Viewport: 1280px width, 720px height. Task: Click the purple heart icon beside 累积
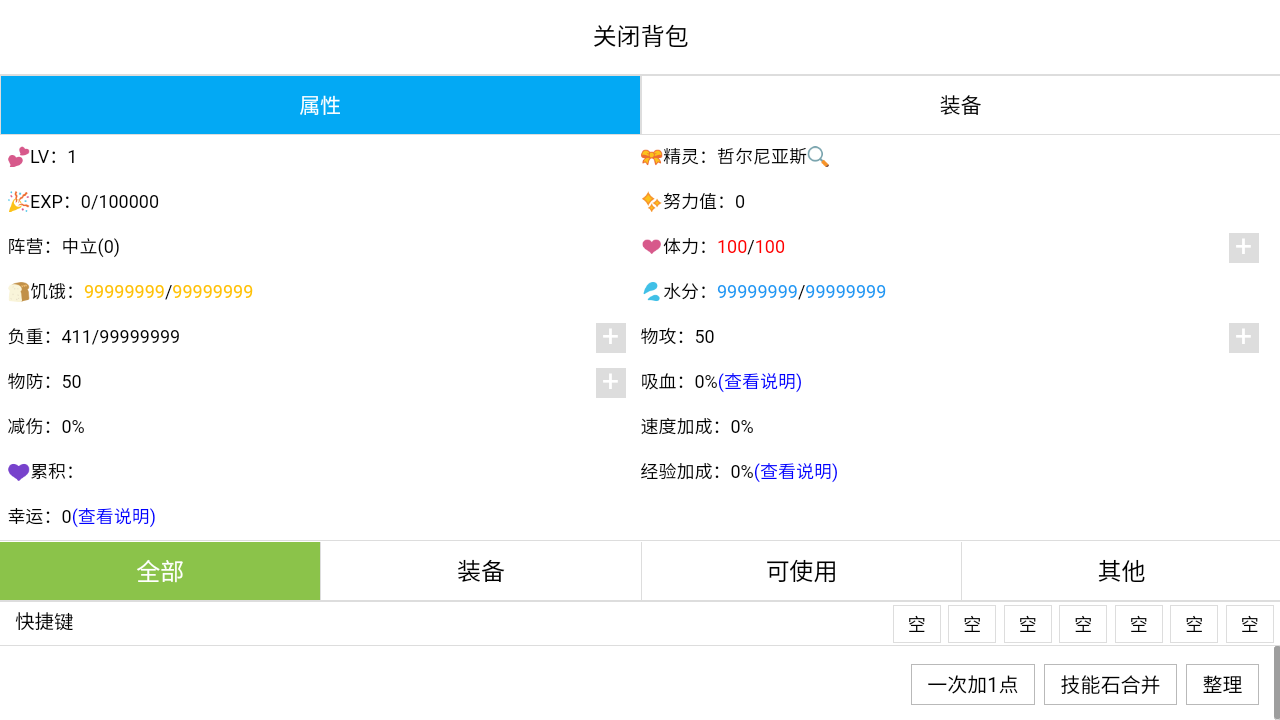pyautogui.click(x=17, y=471)
